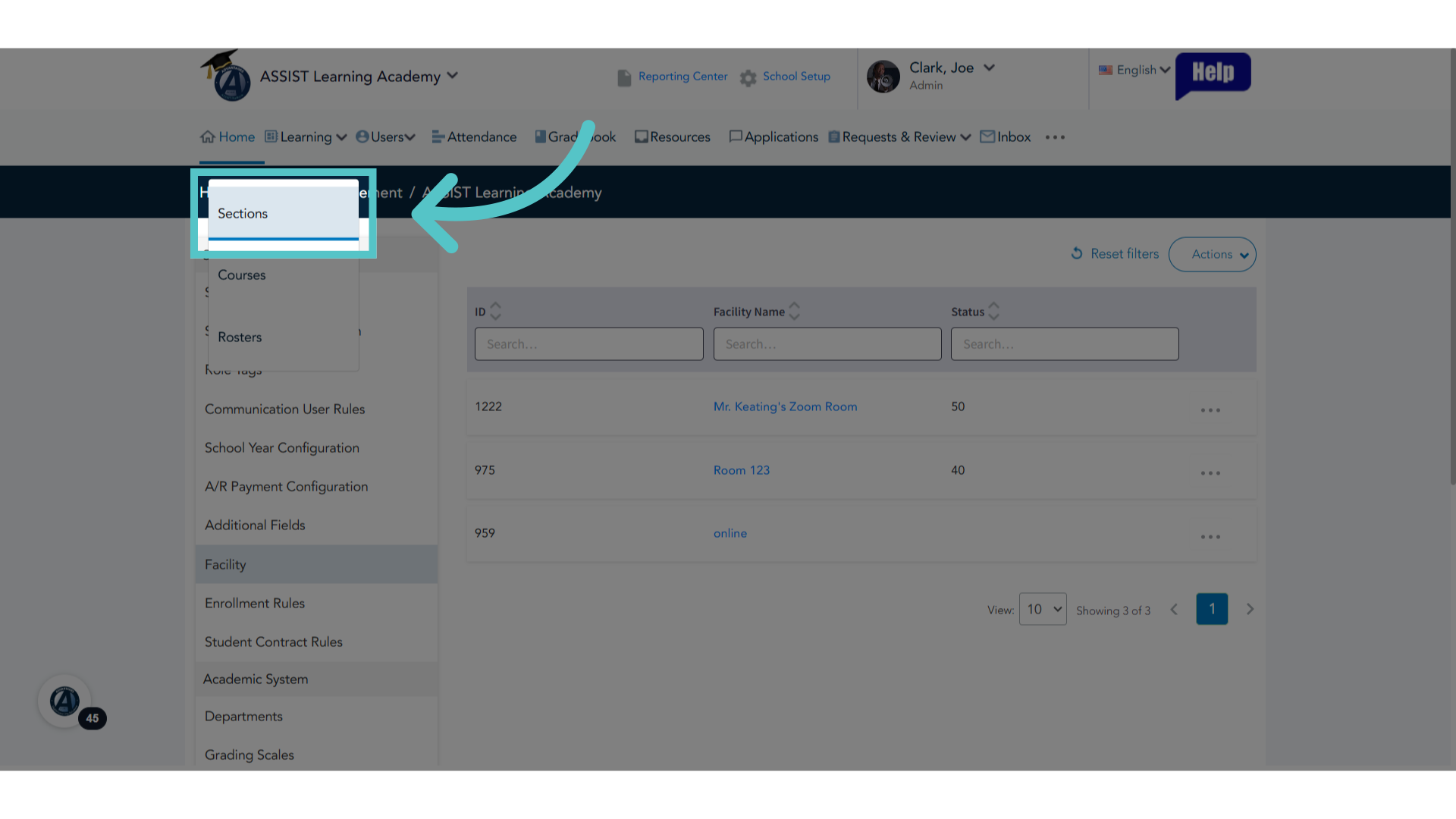Open the Reporting Center link

click(x=682, y=77)
